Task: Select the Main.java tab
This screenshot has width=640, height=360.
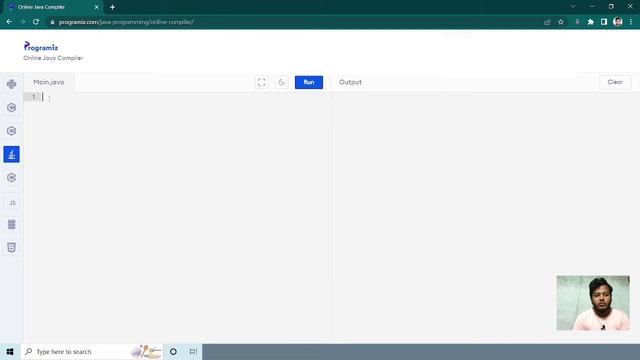Action: pos(49,82)
